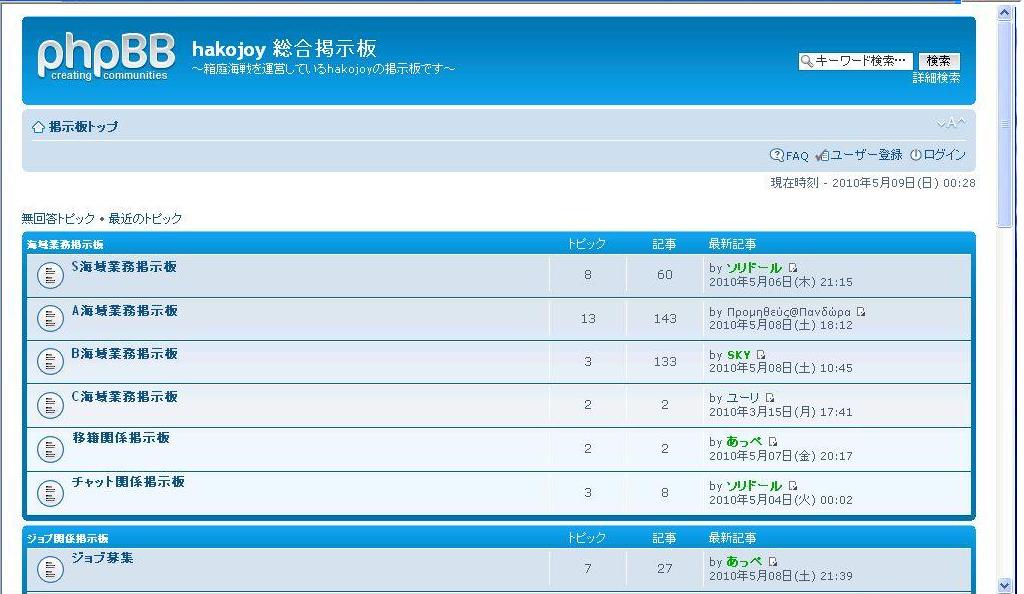Click the FAQ question mark icon
The width and height of the screenshot is (1024, 594).
[776, 155]
